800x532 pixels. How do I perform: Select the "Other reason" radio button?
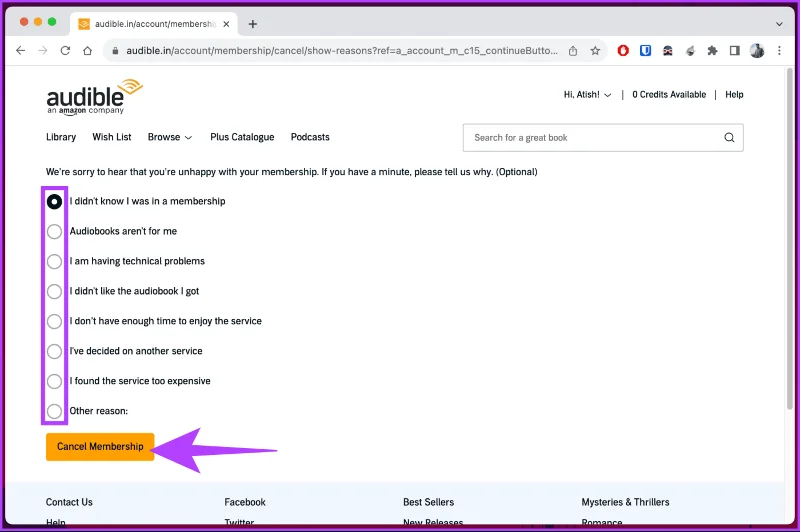[x=54, y=411]
